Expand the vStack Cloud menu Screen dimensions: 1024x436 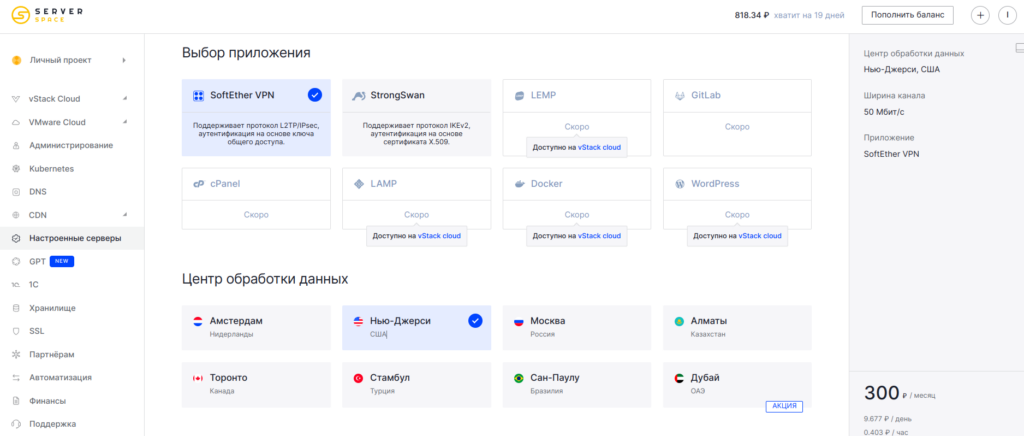pos(124,99)
